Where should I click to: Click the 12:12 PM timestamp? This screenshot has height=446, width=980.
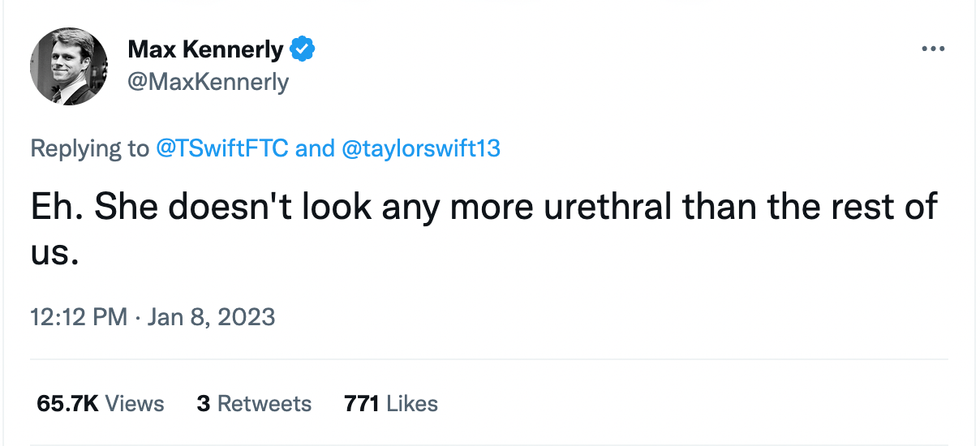coord(79,317)
